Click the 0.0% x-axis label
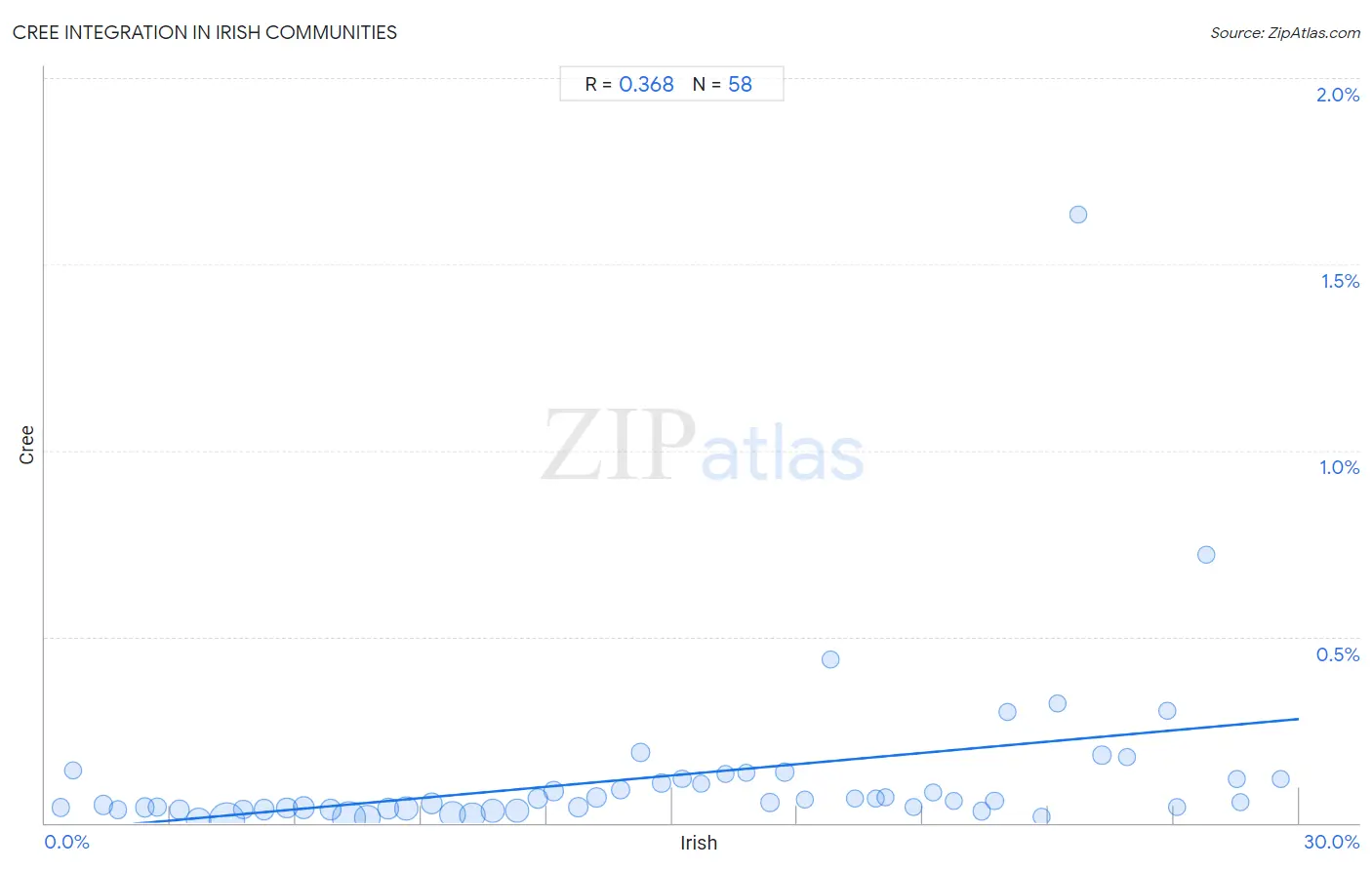1372x870 pixels. click(x=67, y=843)
